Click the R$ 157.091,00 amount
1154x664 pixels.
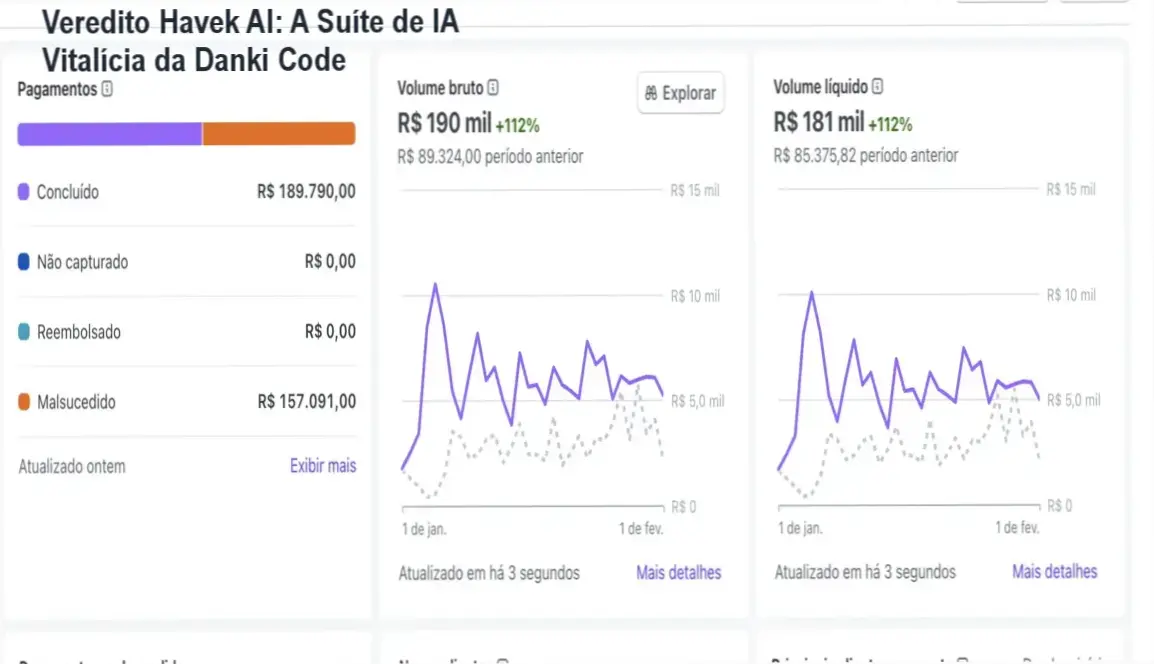[307, 401]
